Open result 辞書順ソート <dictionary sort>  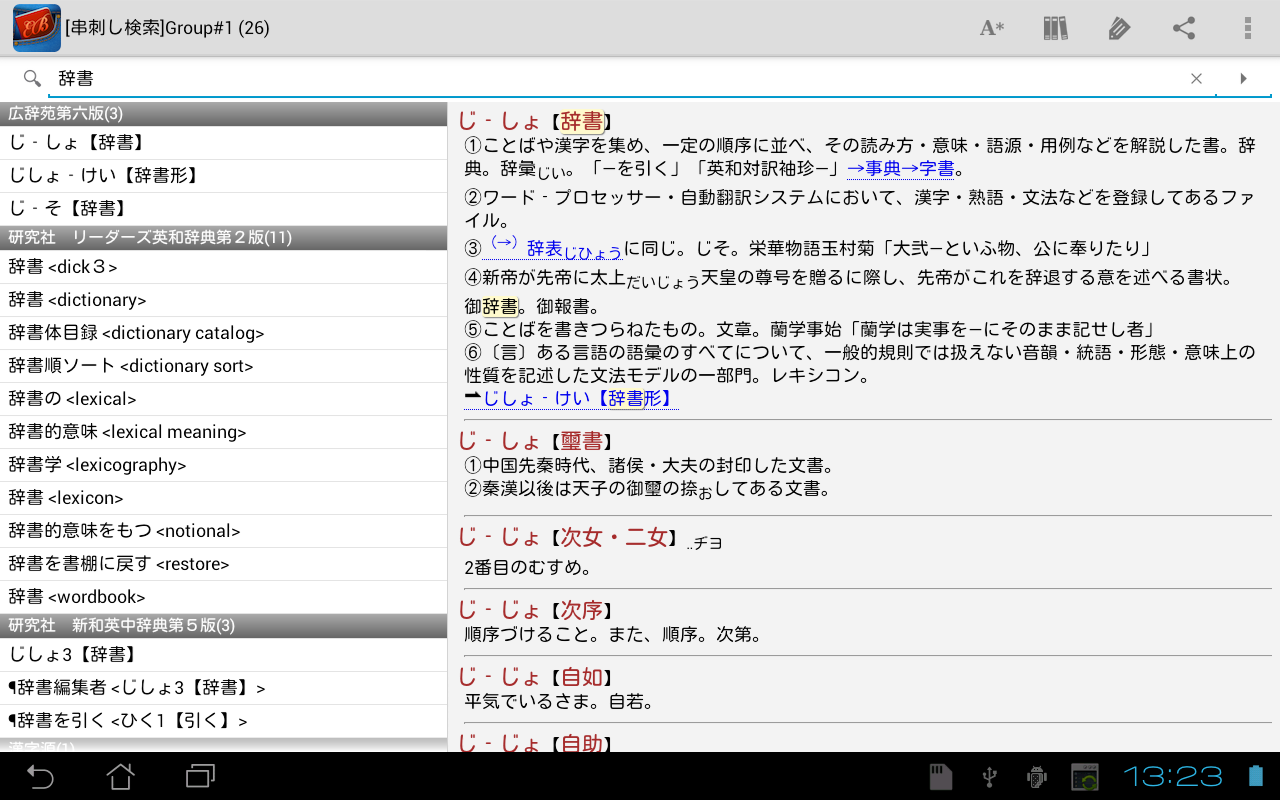(223, 366)
